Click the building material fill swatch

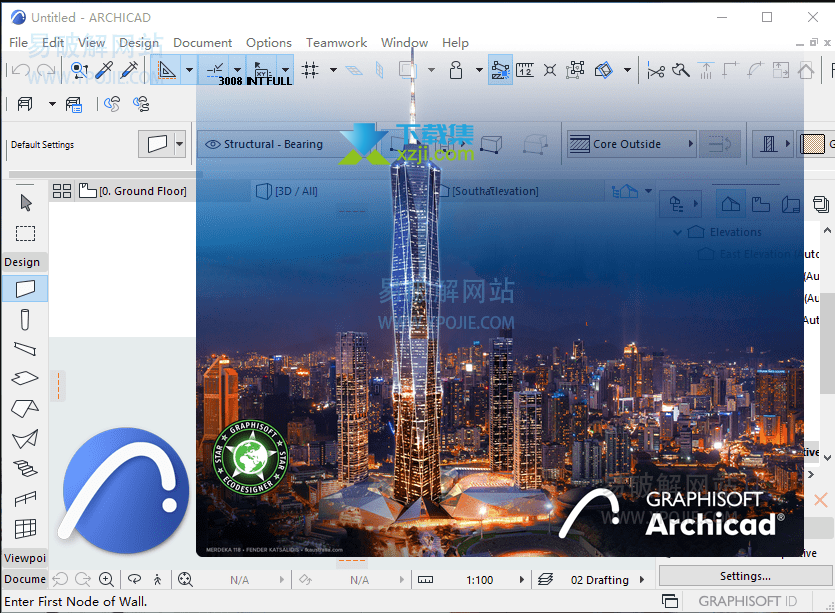(x=812, y=144)
